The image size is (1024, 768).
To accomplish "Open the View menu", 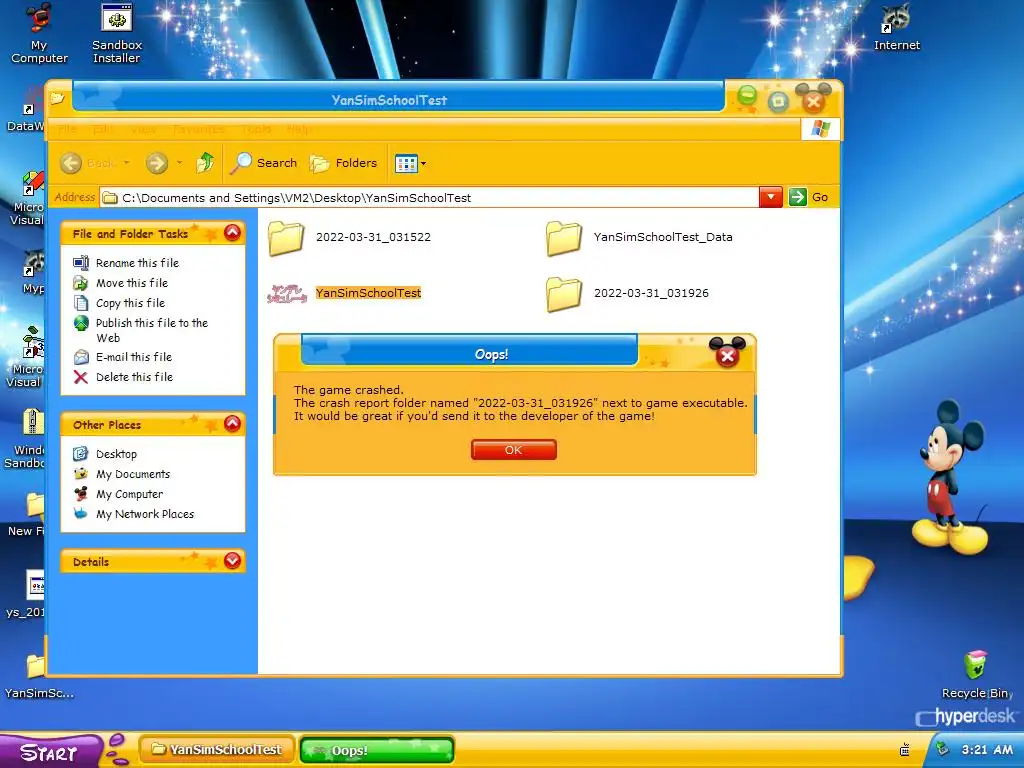I will (x=143, y=129).
